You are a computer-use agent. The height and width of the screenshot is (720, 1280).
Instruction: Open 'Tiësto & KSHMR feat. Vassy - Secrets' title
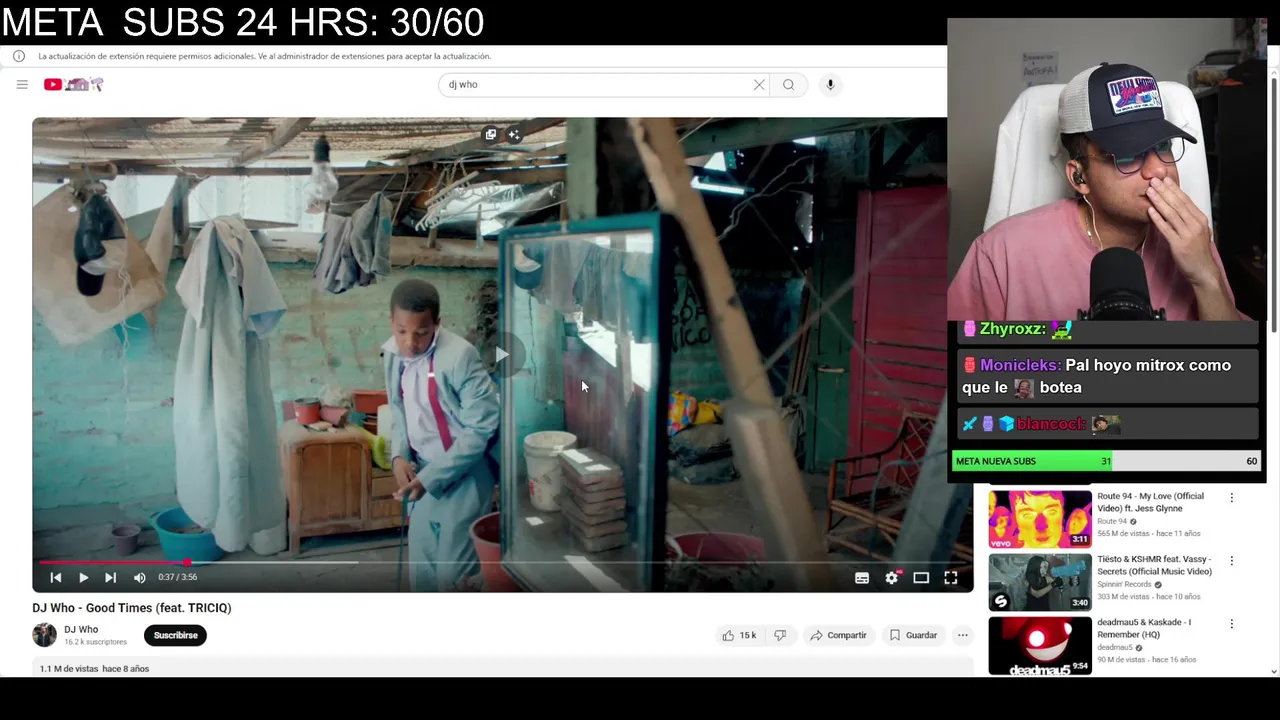pyautogui.click(x=1154, y=565)
